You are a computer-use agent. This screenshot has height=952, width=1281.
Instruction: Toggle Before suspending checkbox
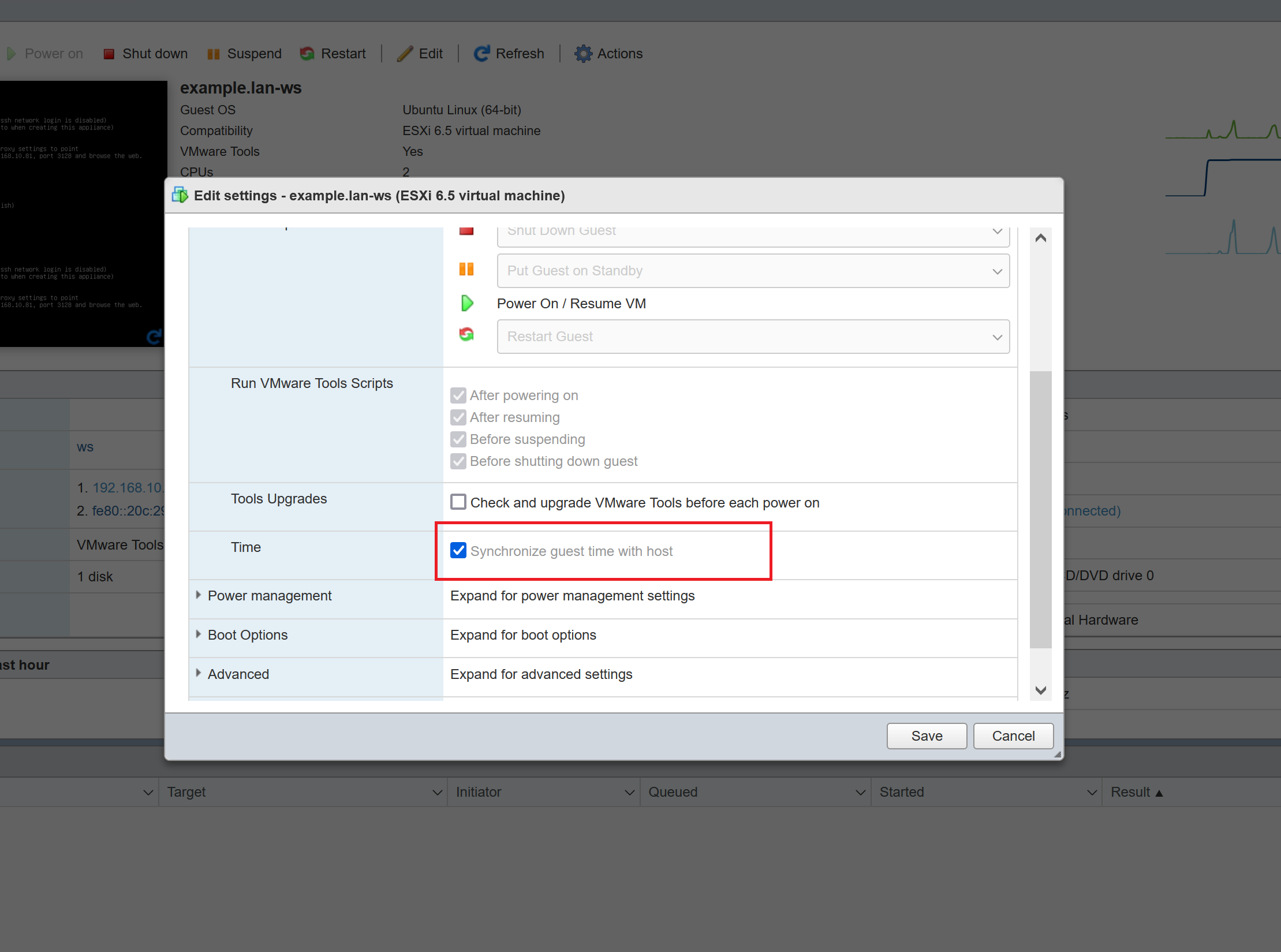[458, 439]
